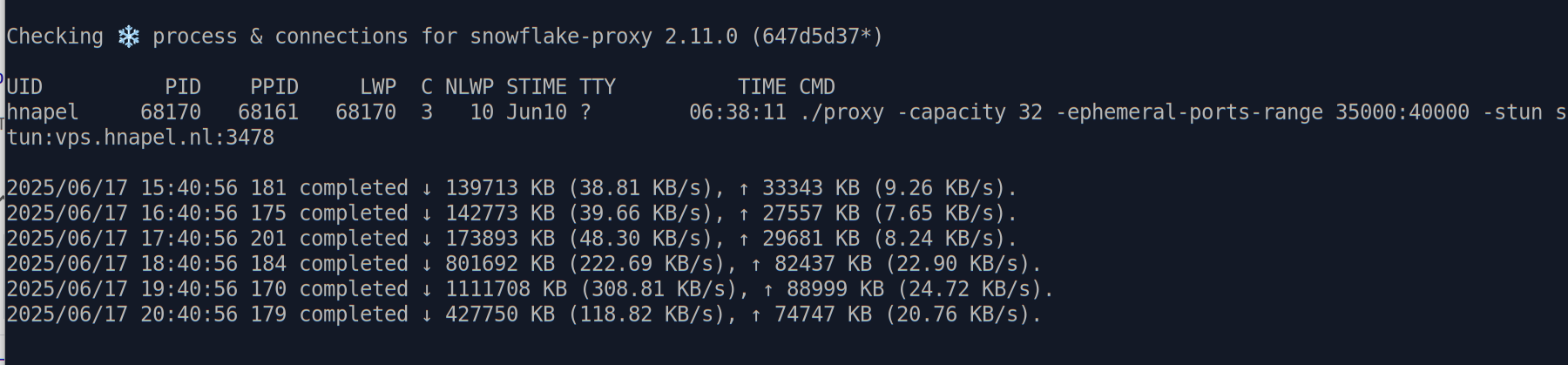Click the PID column header
The width and height of the screenshot is (1568, 365).
pyautogui.click(x=183, y=87)
